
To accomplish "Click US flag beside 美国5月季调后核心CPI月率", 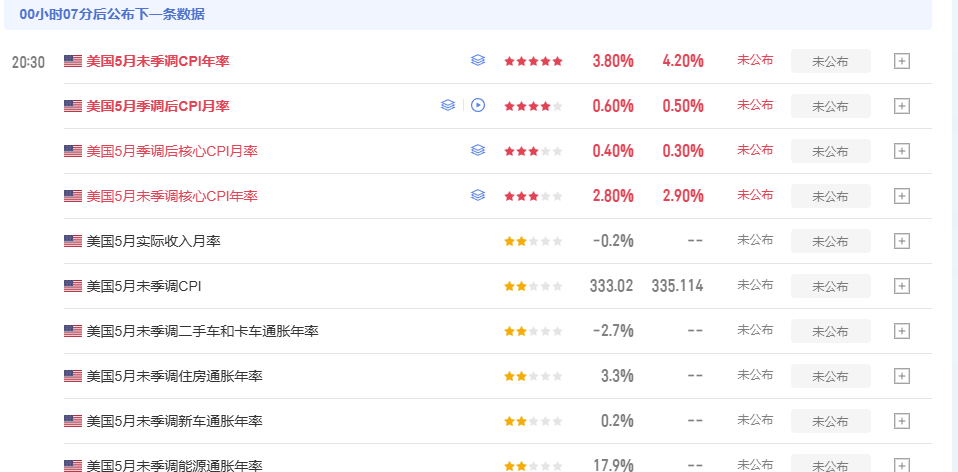I will (x=73, y=151).
